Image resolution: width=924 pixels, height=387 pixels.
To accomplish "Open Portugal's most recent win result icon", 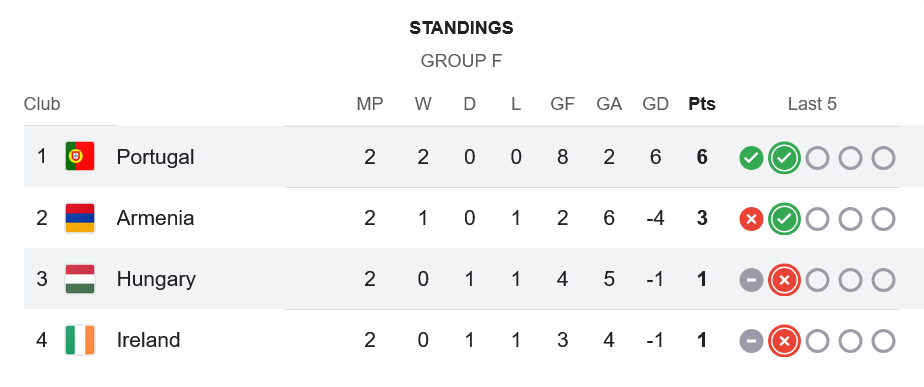I will 784,158.
